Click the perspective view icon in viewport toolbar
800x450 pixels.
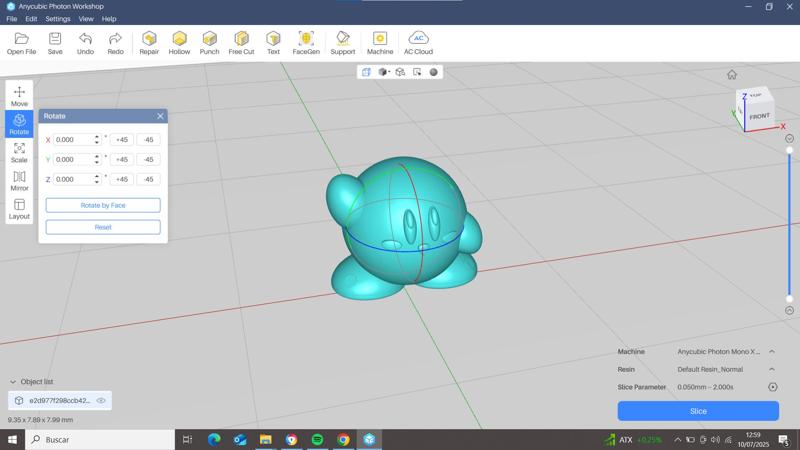366,72
